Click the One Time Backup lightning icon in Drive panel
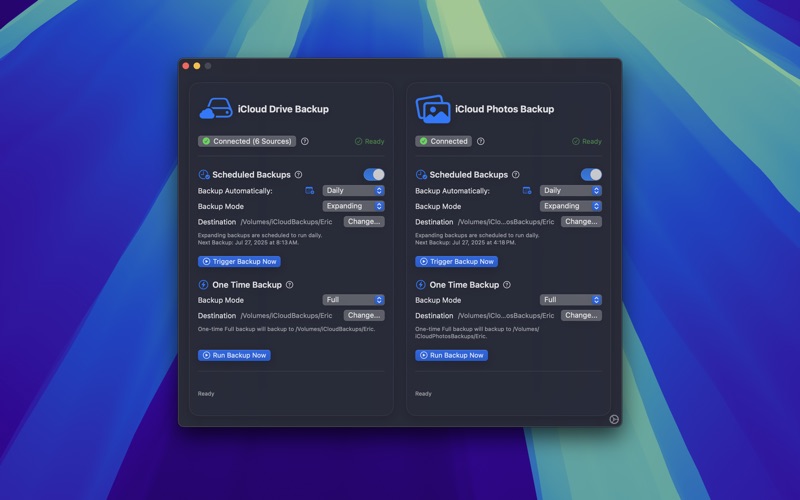 203,285
